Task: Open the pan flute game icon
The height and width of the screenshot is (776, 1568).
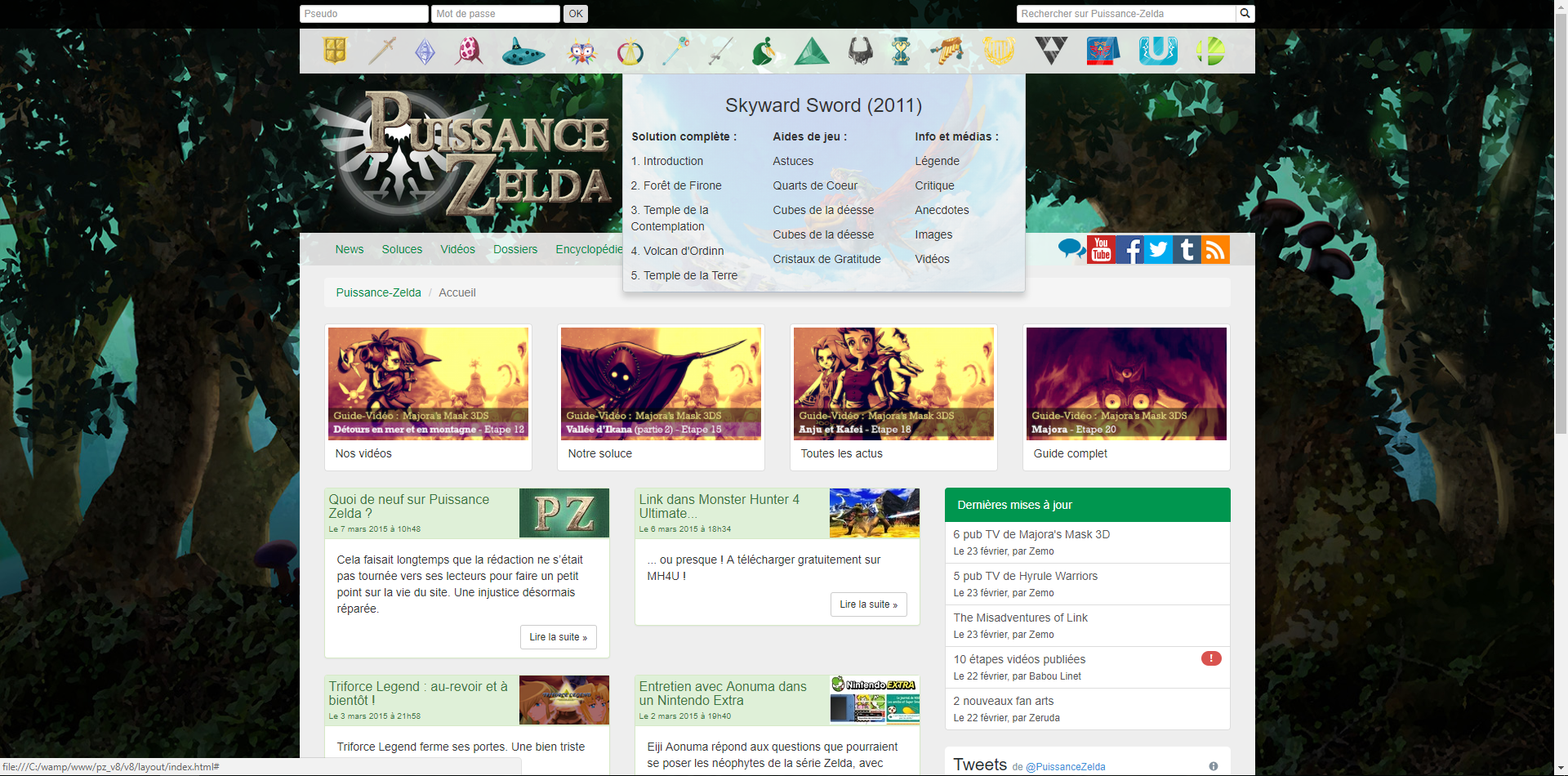Action: pyautogui.click(x=947, y=51)
